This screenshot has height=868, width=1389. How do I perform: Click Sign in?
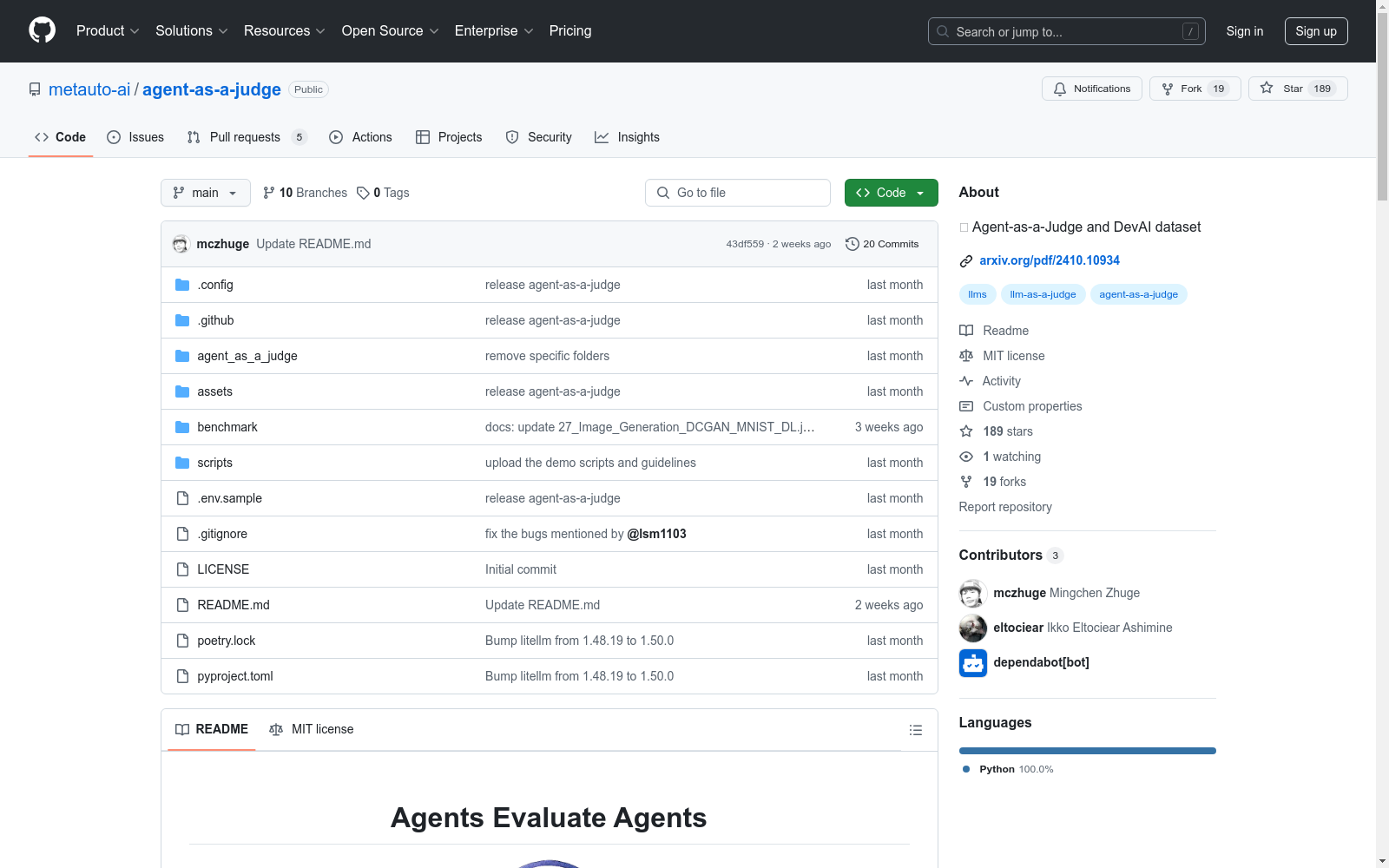[1245, 31]
